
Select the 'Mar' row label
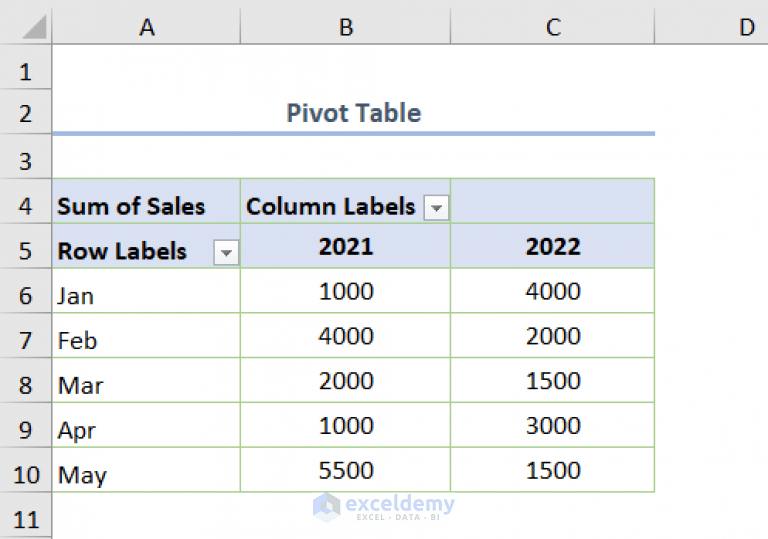[x=146, y=381]
